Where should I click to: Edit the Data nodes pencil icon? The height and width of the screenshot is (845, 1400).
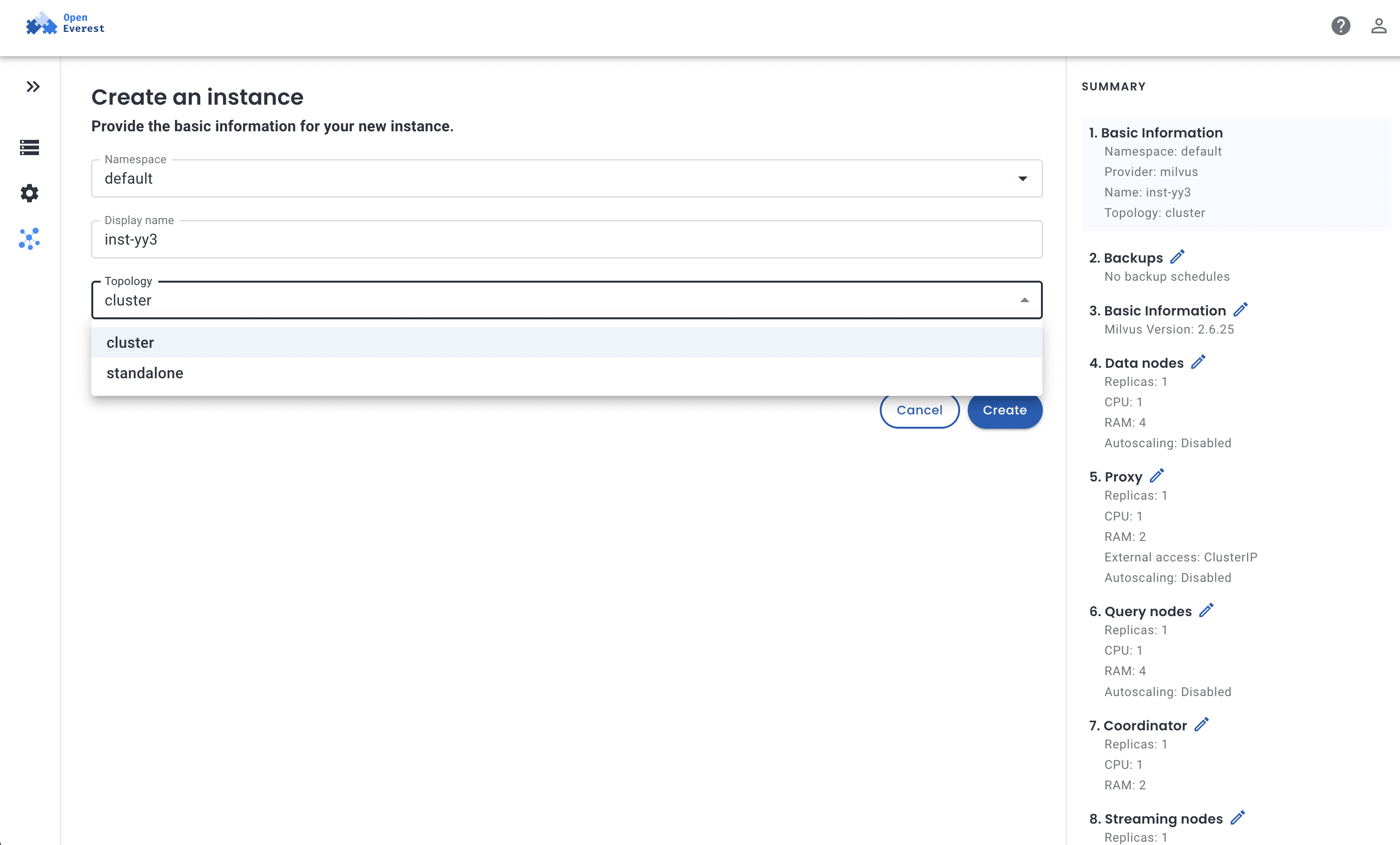[1198, 362]
